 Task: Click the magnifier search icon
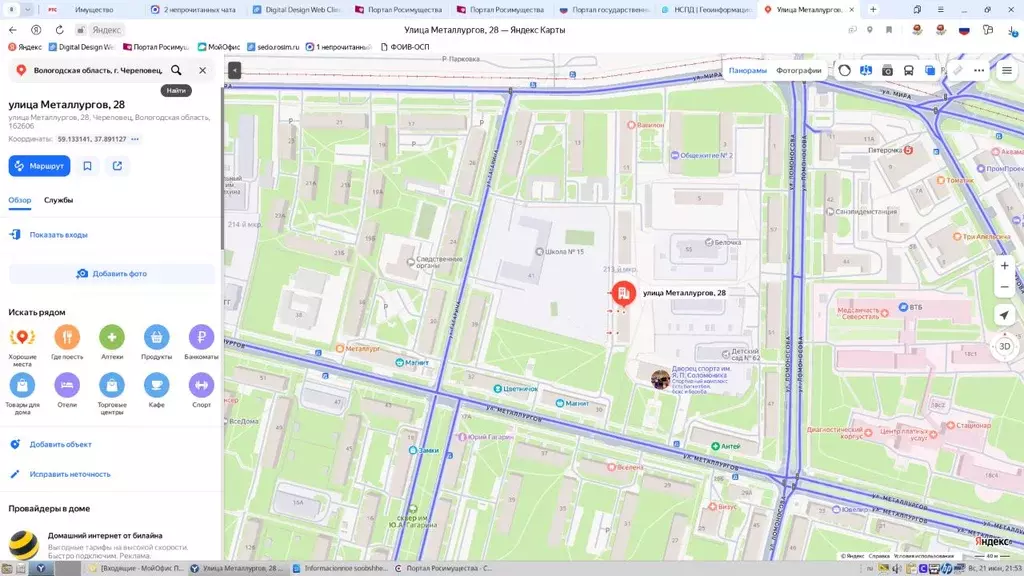[176, 70]
